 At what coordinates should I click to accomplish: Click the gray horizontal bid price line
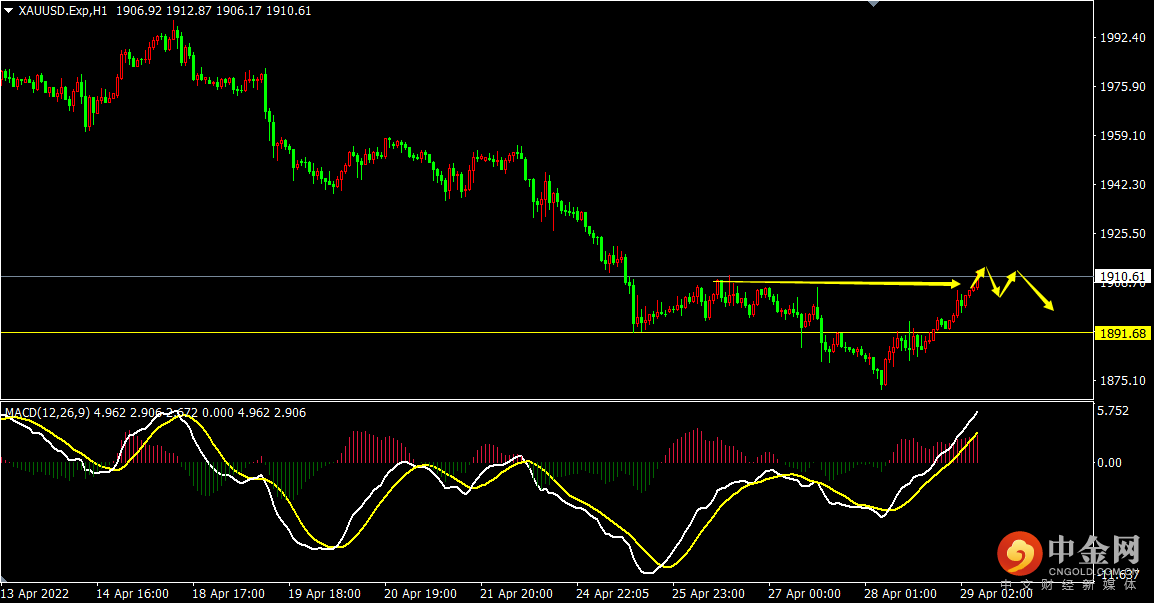546,277
